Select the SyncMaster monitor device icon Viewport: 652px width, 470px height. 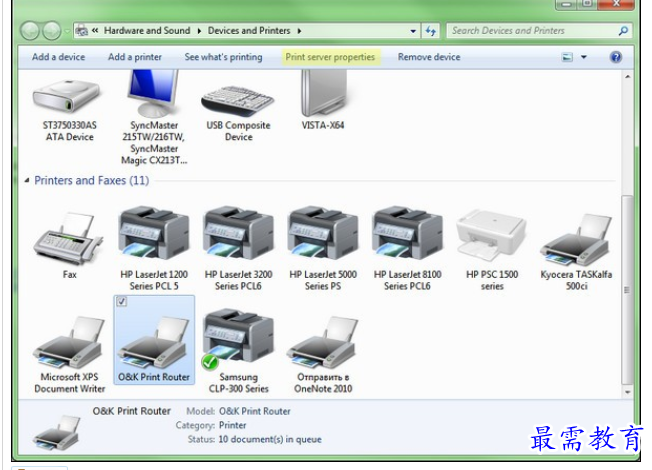click(153, 94)
